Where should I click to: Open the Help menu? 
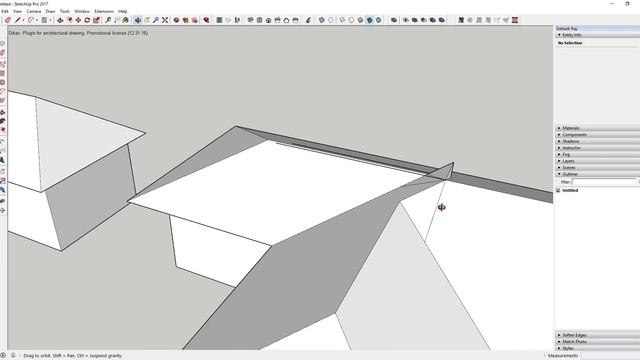[x=122, y=11]
